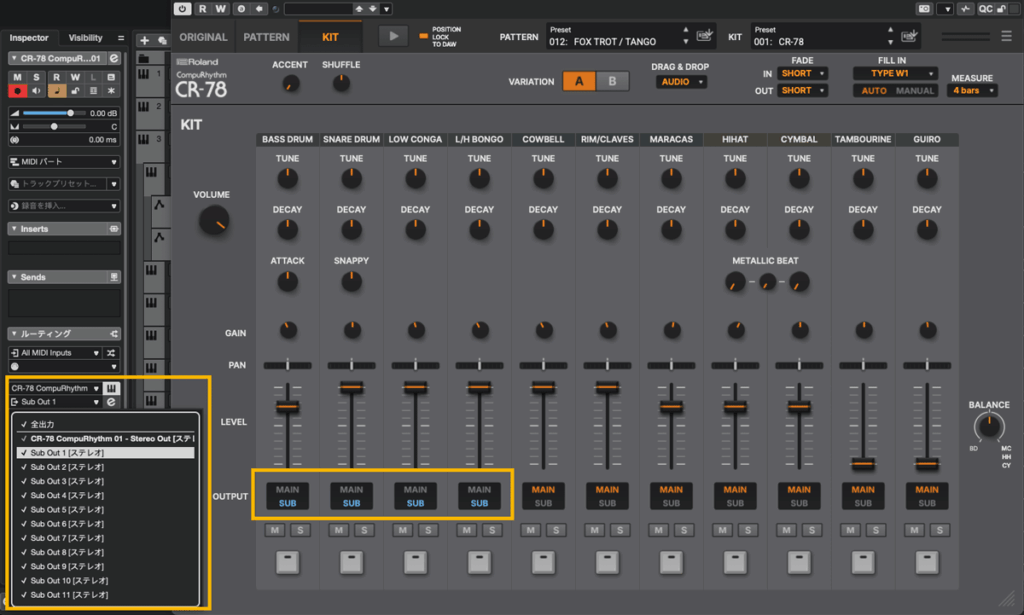Solo the BASS DRUM channel
Image resolution: width=1024 pixels, height=615 pixels.
click(299, 530)
